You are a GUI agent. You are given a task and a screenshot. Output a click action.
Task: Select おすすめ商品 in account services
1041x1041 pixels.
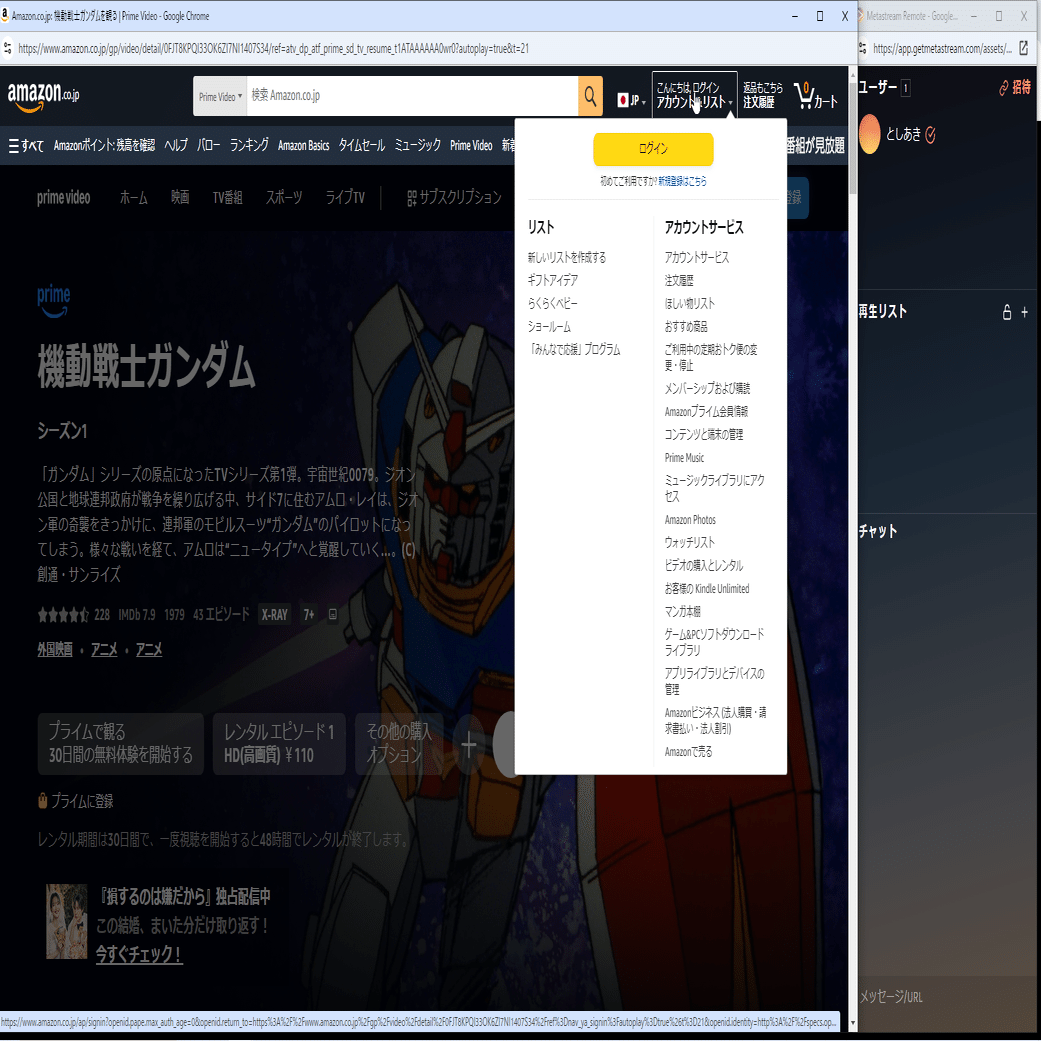pyautogui.click(x=686, y=327)
